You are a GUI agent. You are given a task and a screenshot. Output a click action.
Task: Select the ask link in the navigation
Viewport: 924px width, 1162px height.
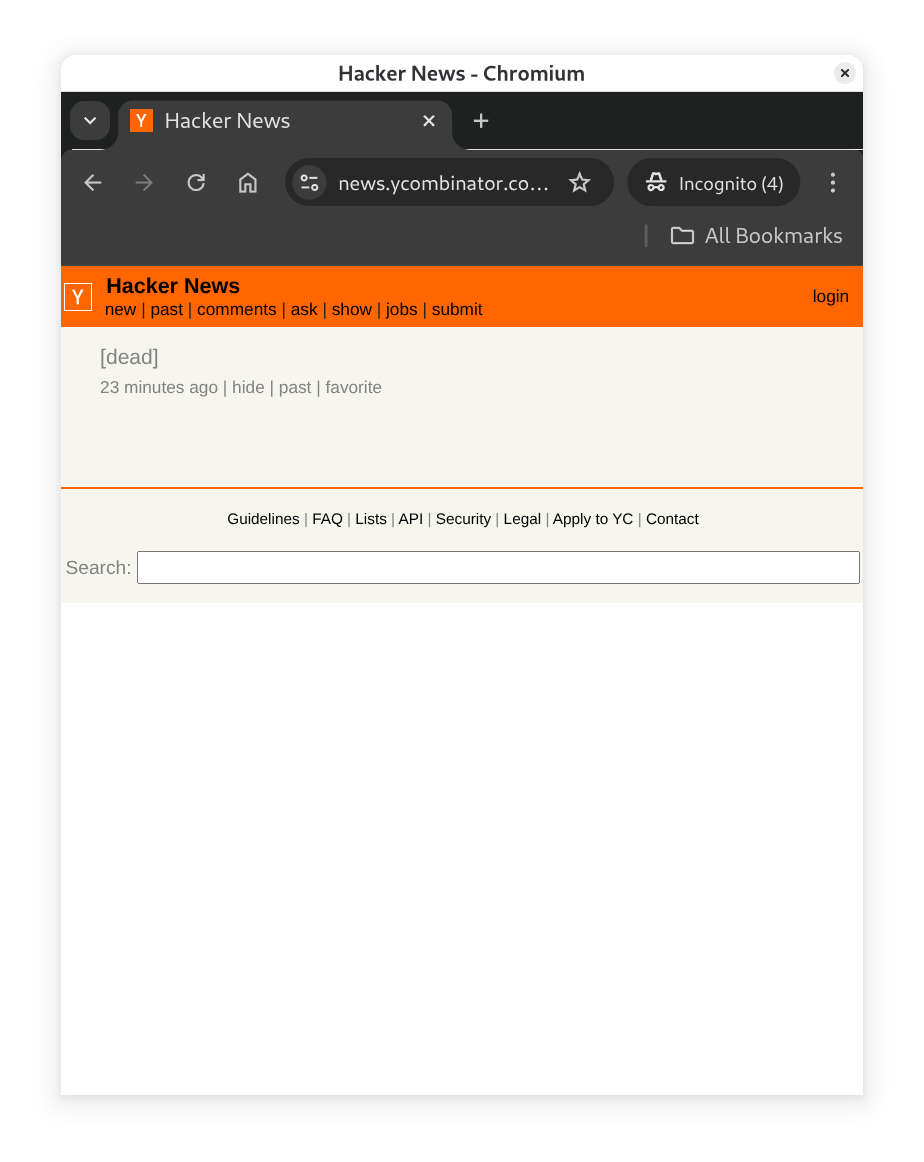pyautogui.click(x=304, y=309)
